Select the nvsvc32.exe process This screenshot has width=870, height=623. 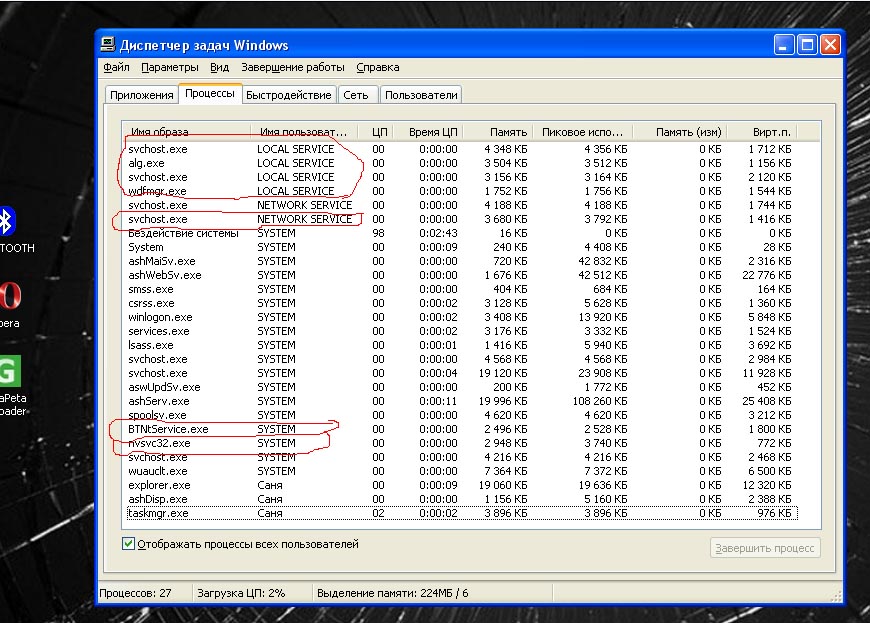(462, 443)
